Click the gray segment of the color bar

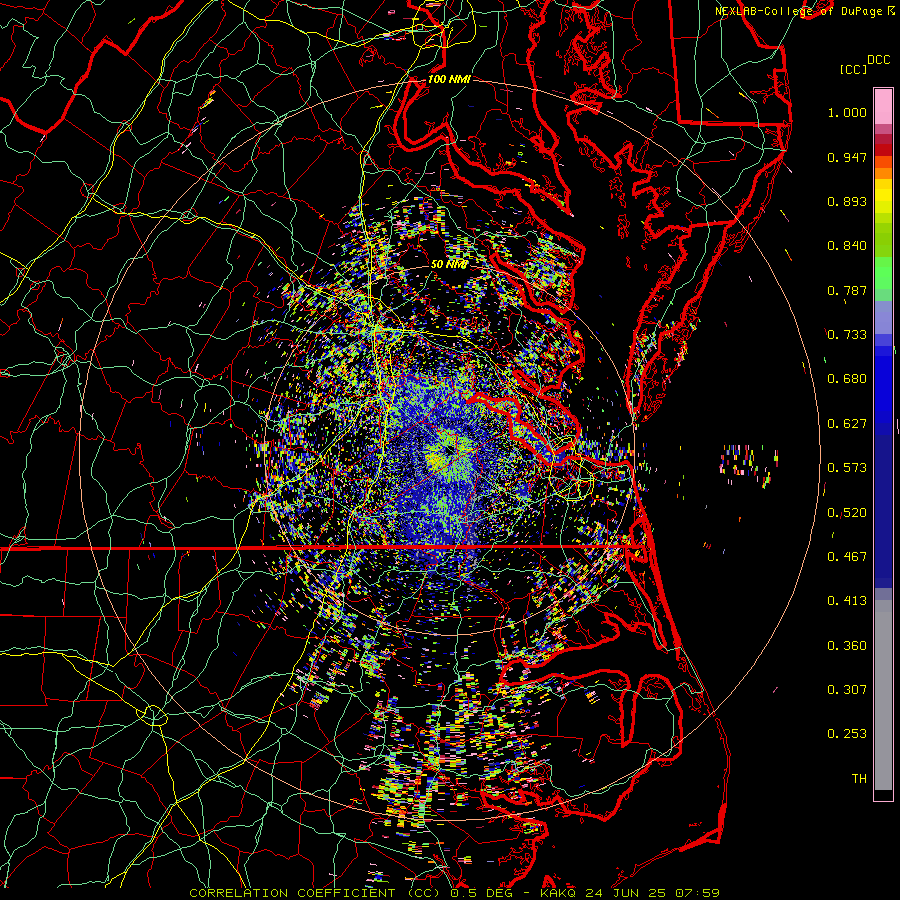coord(883,695)
